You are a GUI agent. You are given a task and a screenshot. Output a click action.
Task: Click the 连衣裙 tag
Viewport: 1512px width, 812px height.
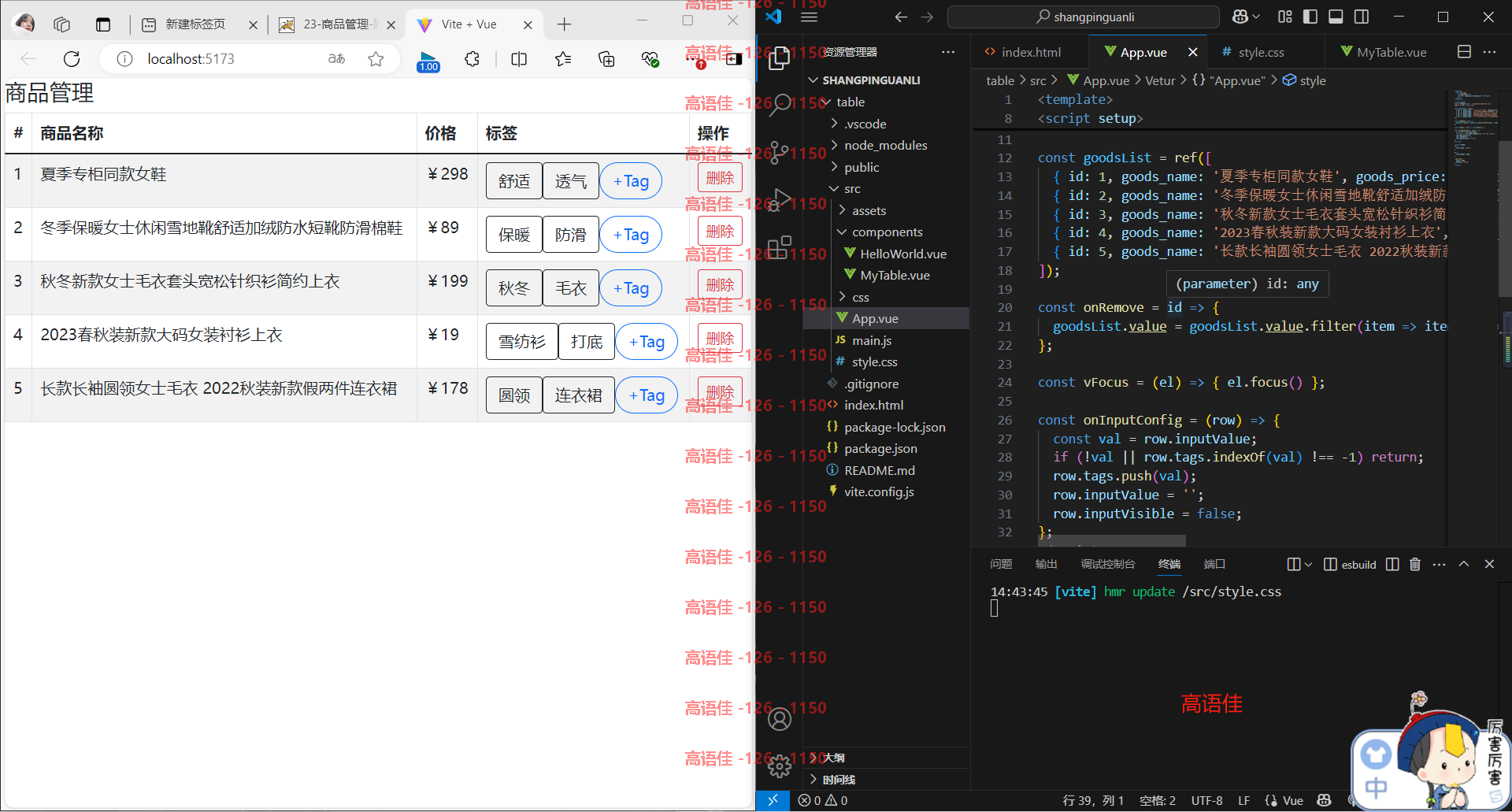(x=579, y=395)
